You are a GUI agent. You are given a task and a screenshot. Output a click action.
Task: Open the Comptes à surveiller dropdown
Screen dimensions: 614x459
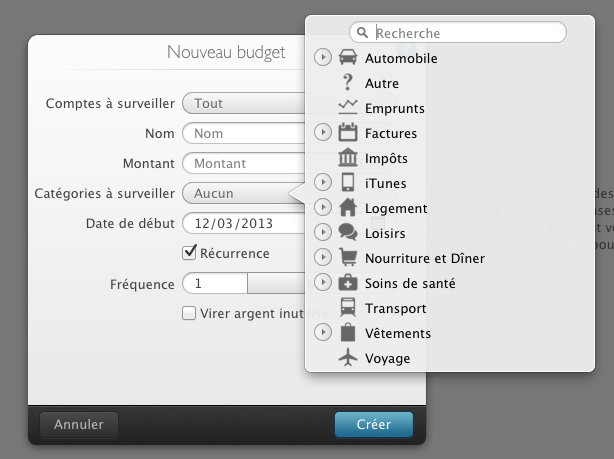click(244, 103)
